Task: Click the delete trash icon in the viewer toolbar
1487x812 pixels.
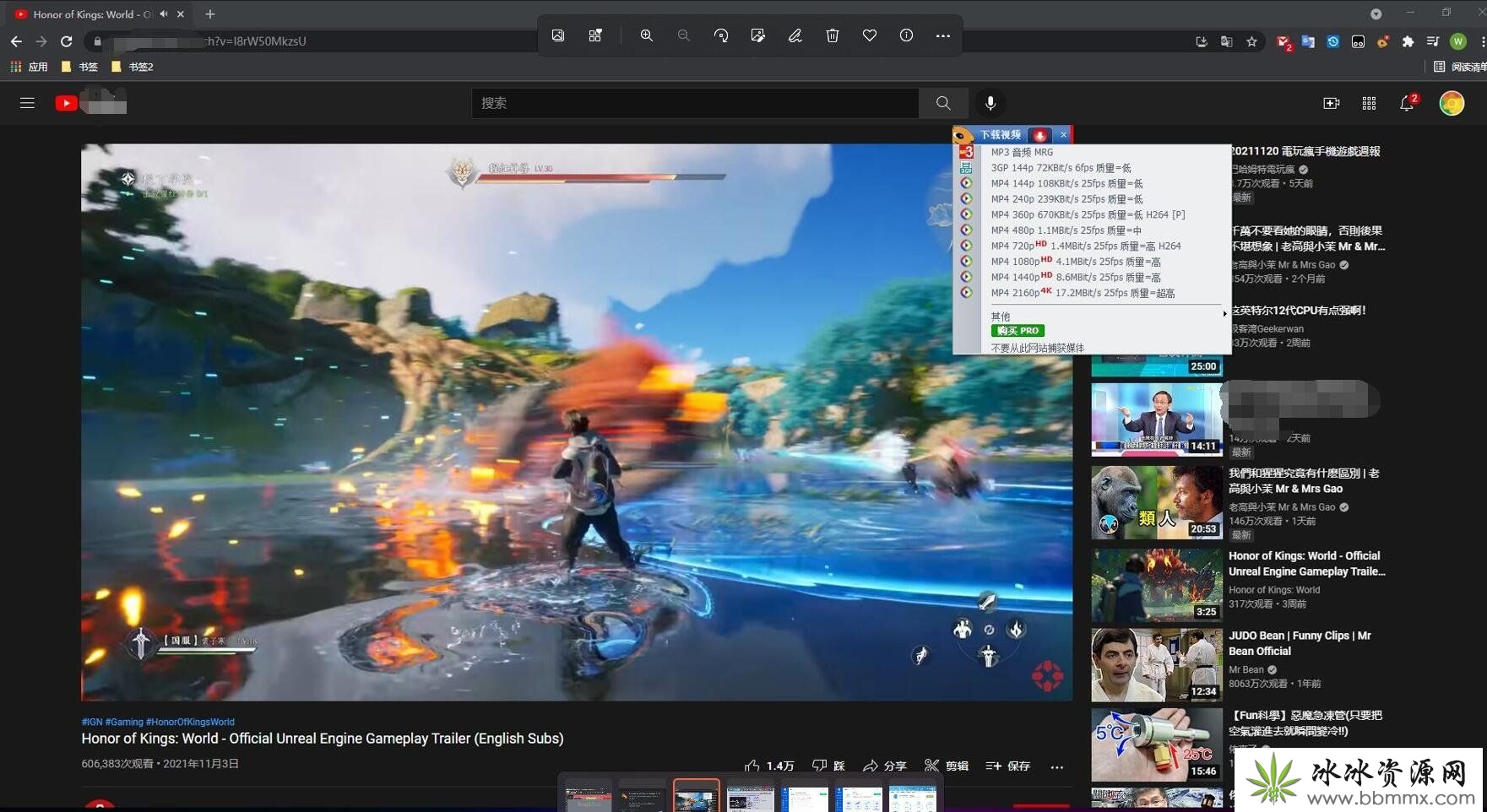Action: click(833, 35)
